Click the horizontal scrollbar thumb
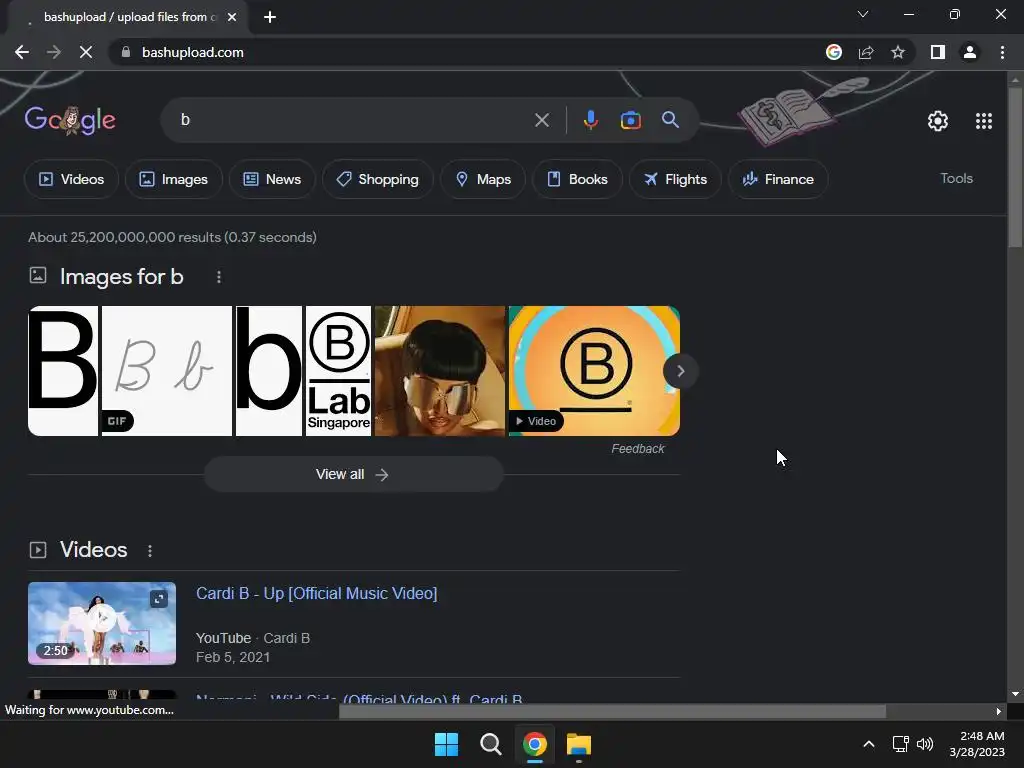This screenshot has height=768, width=1024. [612, 711]
